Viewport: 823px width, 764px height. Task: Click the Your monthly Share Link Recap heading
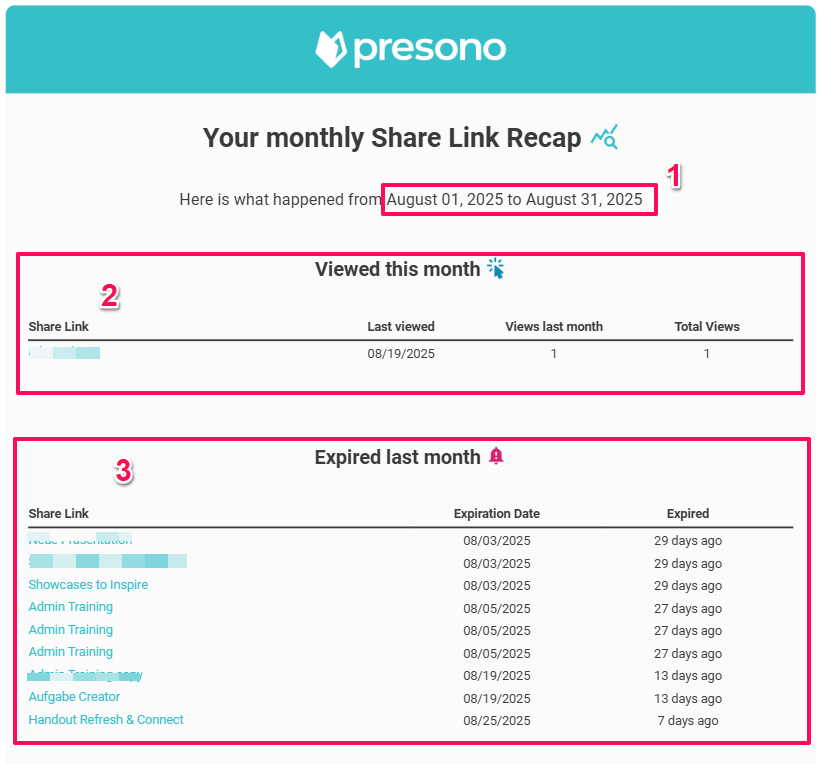392,138
